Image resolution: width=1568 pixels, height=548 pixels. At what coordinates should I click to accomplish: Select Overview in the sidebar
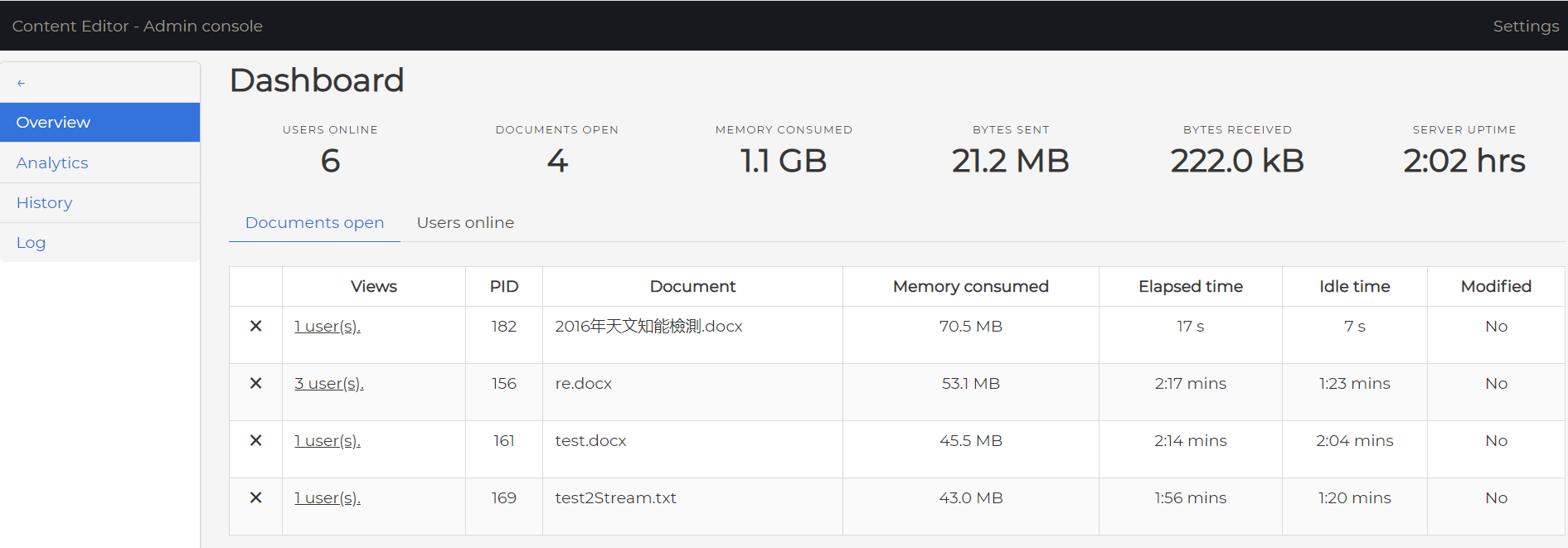[53, 123]
